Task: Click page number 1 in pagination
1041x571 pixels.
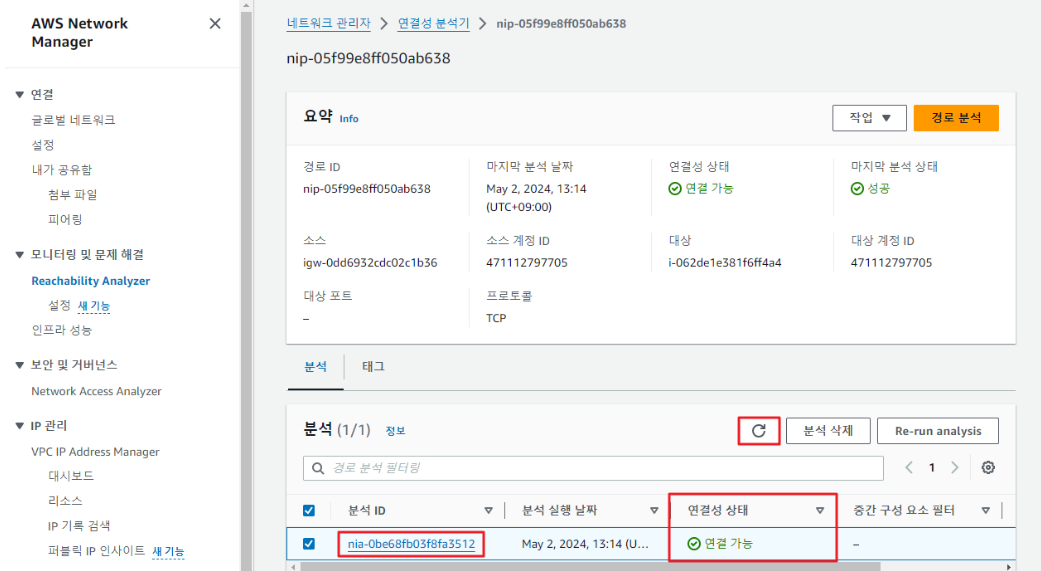Action: pos(931,467)
